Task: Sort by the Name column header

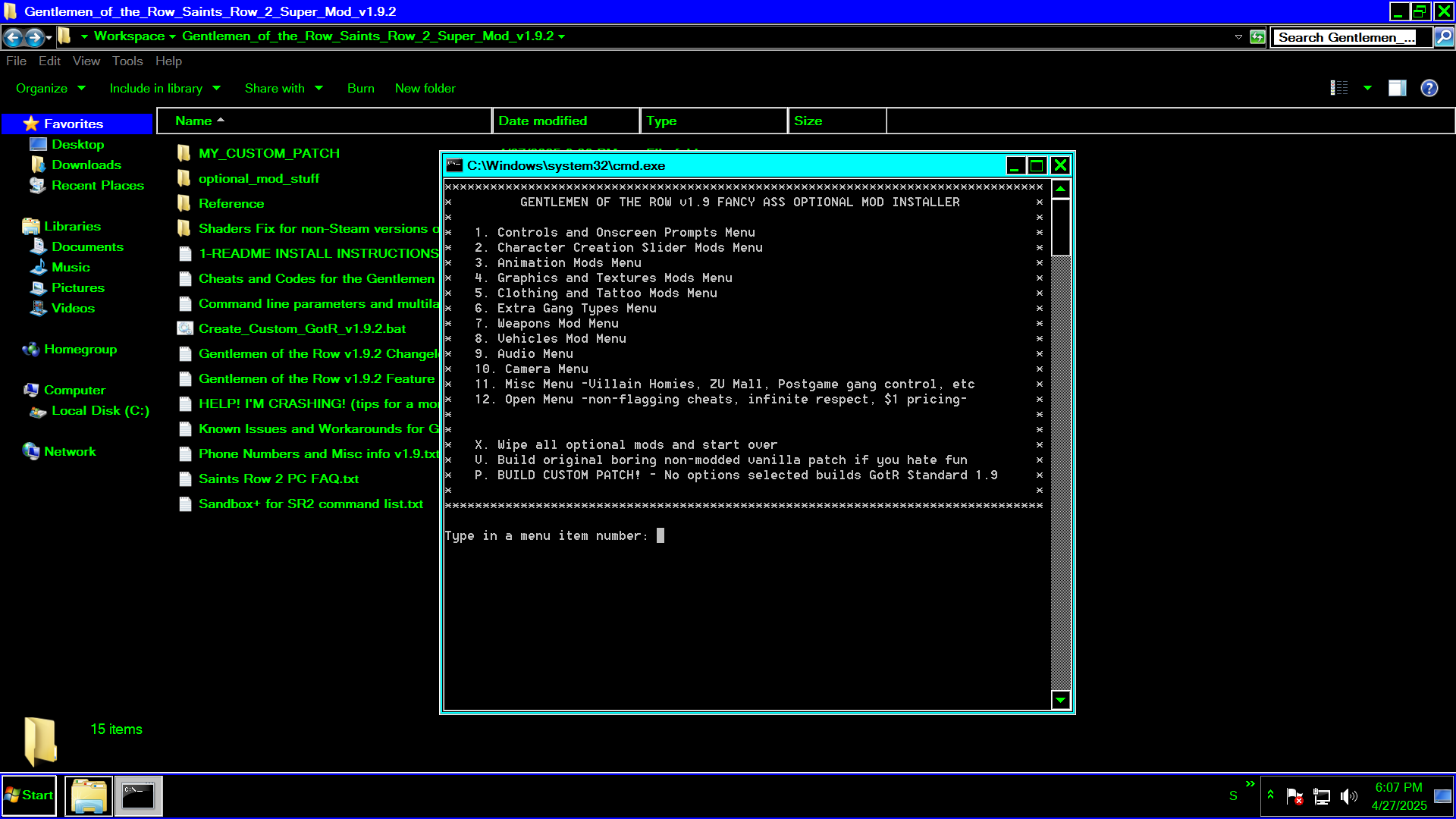Action: point(325,121)
